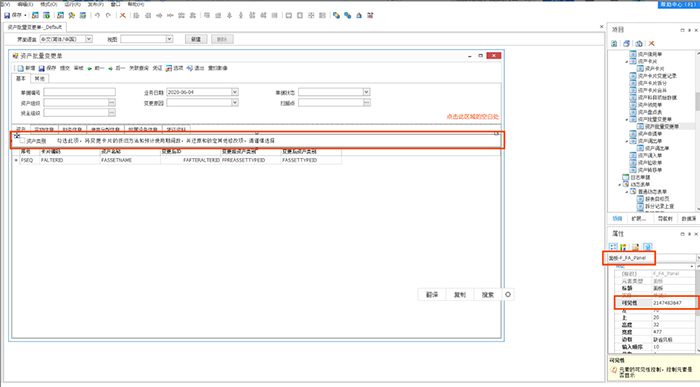Click the 新增 icon in the form toolbar
700x387 pixels.
pos(21,68)
